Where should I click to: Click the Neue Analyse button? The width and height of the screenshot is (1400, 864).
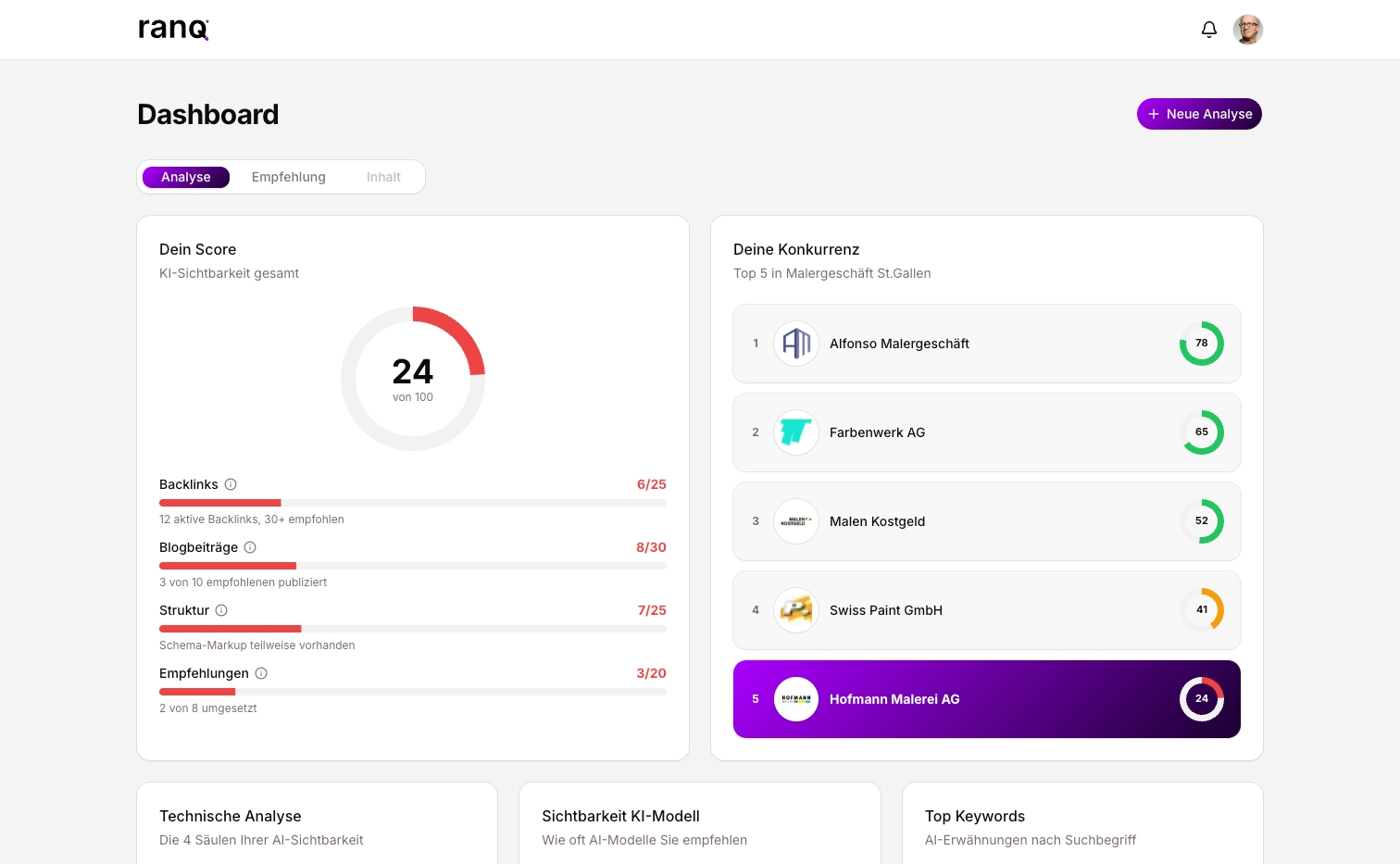(x=1199, y=114)
